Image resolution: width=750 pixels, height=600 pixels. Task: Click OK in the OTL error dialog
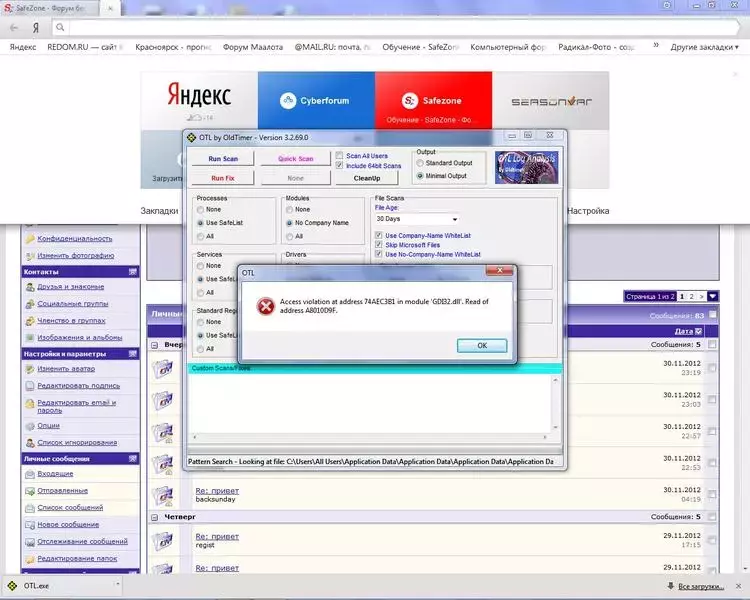coord(482,345)
